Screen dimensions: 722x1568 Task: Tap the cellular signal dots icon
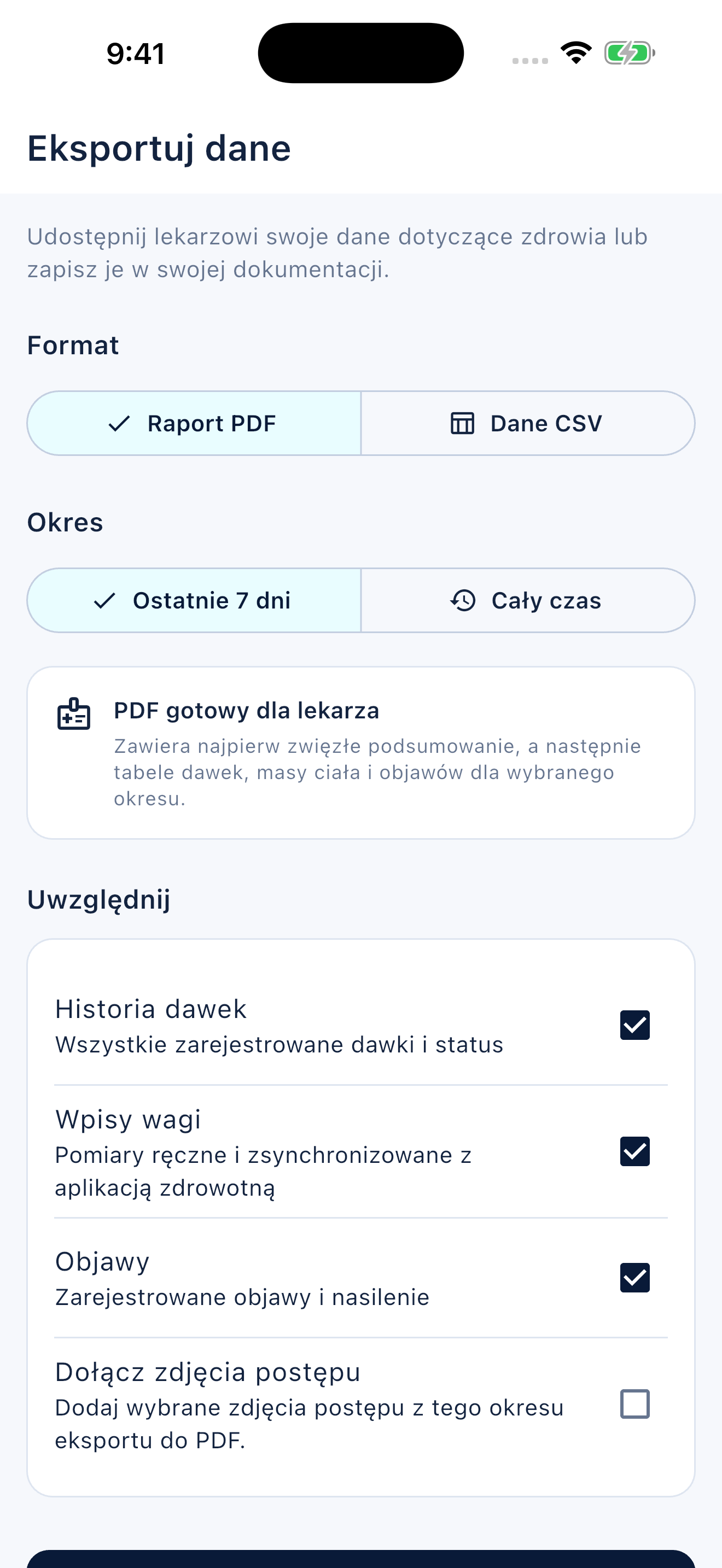529,60
